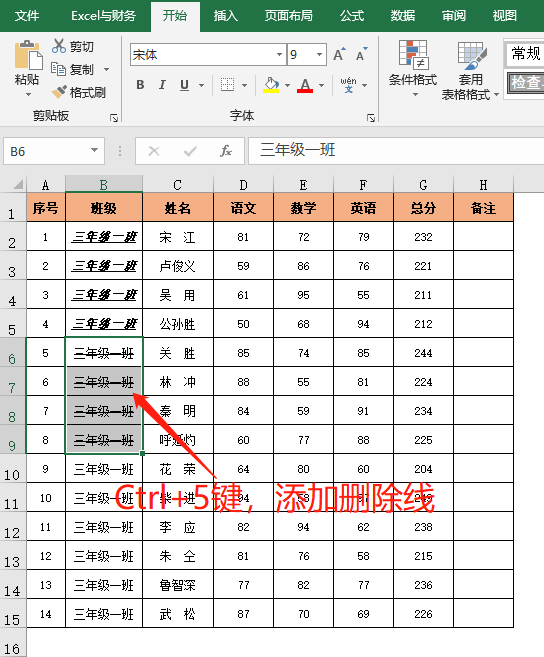Switch to the 插入 tab
The height and width of the screenshot is (657, 544).
click(x=225, y=16)
